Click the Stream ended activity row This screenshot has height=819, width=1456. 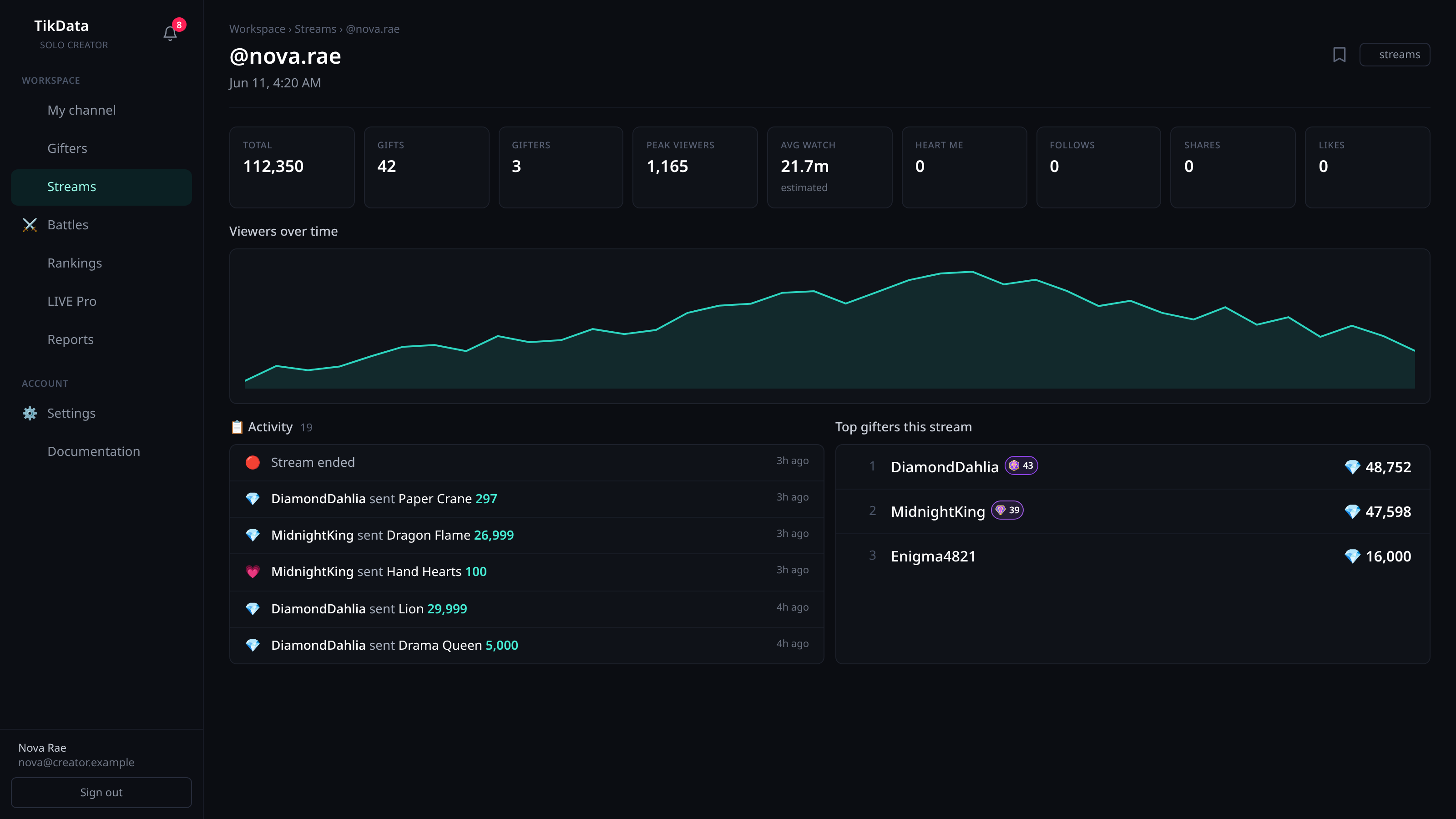point(527,462)
